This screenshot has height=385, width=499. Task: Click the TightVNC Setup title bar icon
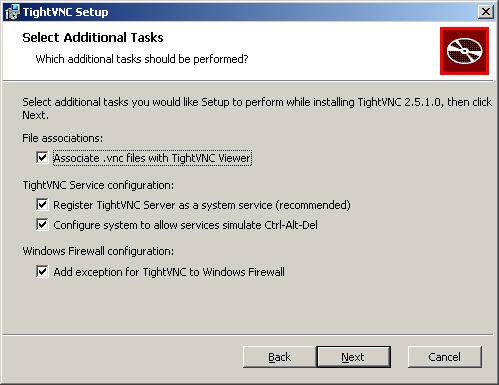(13, 12)
